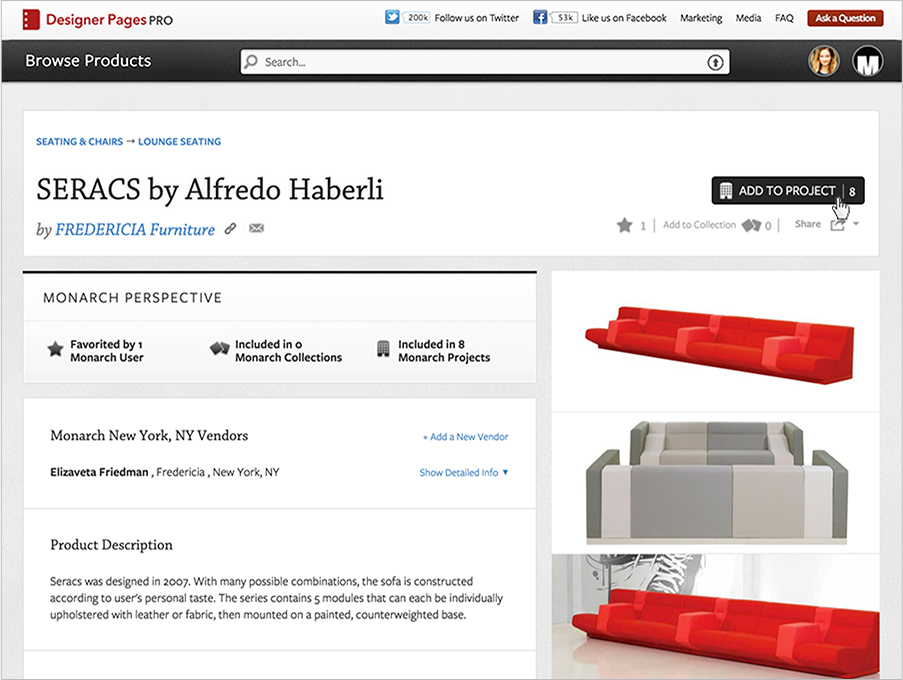Image resolution: width=903 pixels, height=680 pixels.
Task: Open the Monarch M logo avatar
Action: click(x=868, y=61)
